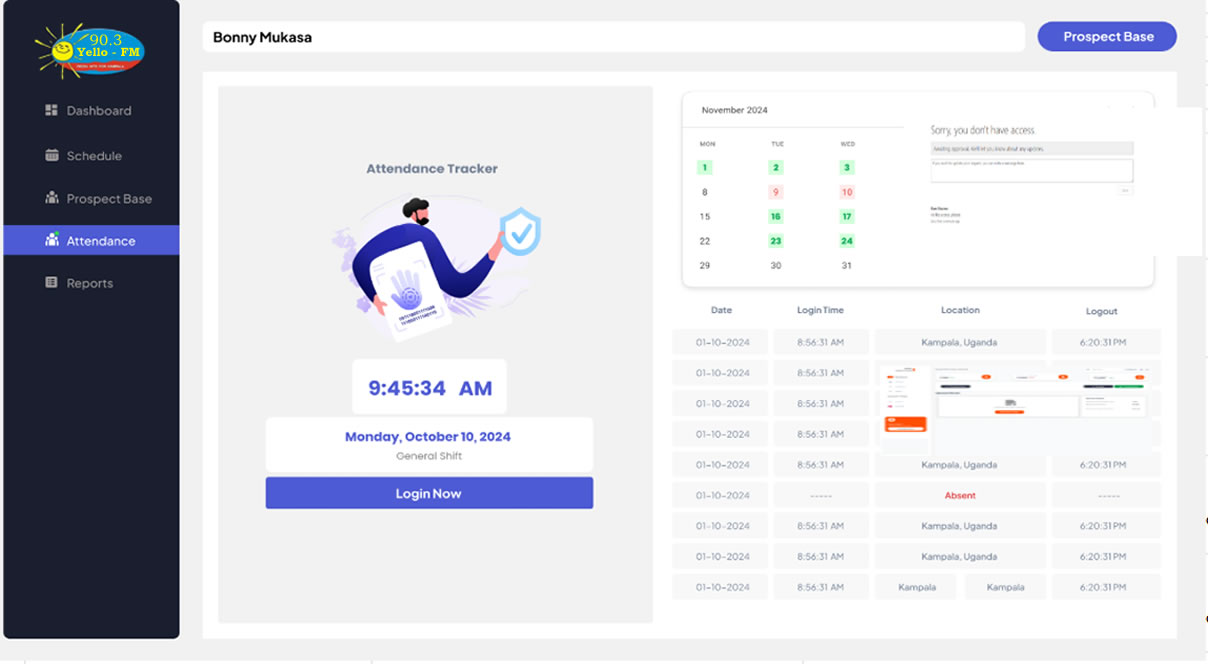Click the red Absent status cell
Screen dimensions: 1208x664
click(959, 496)
